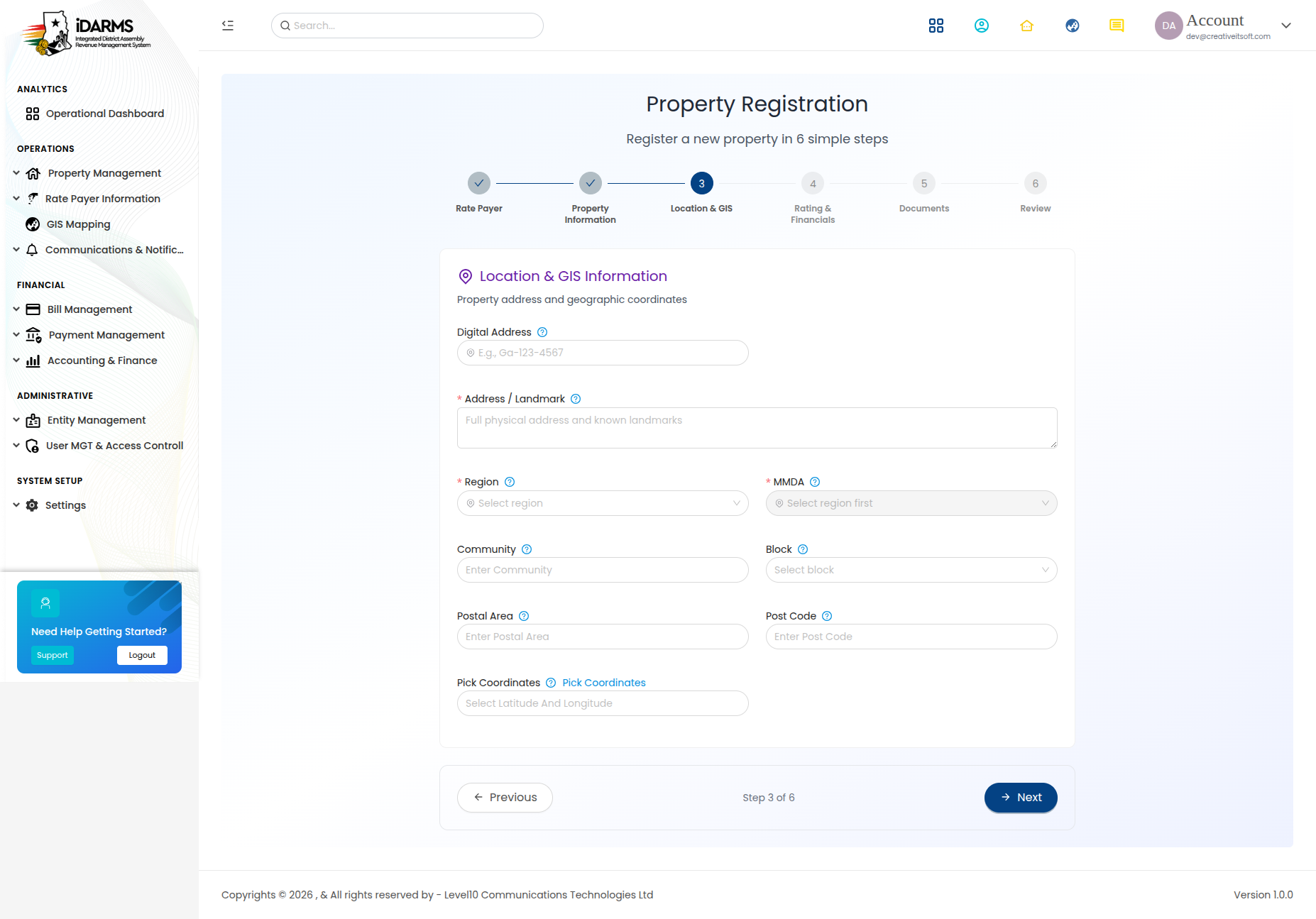The image size is (1316, 919).
Task: Go to the home icon in header
Action: (x=1027, y=26)
